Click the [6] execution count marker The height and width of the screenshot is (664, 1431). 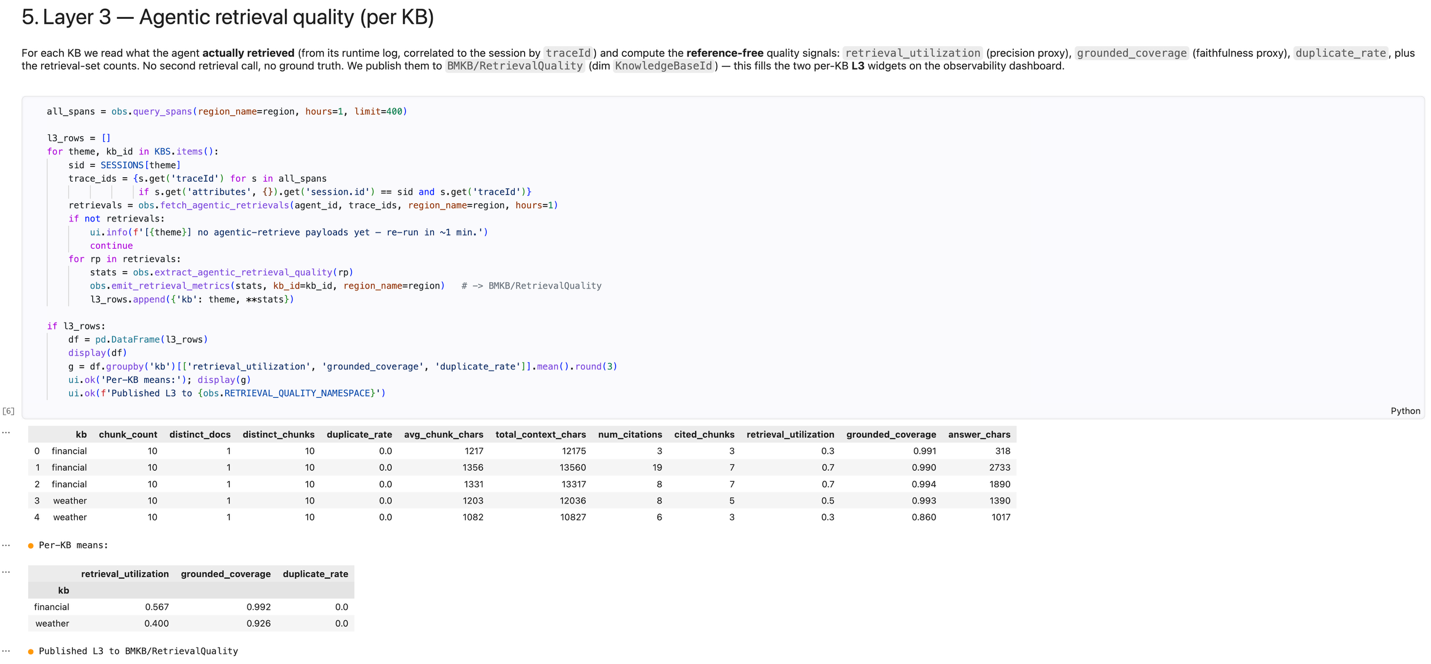(x=8, y=411)
